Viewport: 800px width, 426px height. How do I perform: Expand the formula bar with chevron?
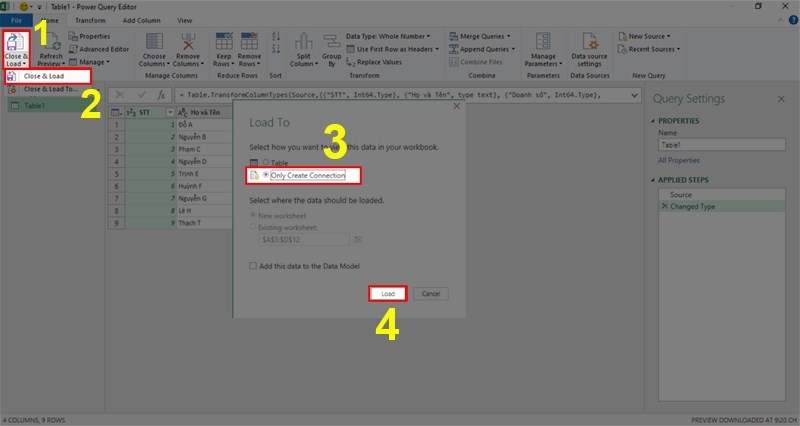pos(634,95)
